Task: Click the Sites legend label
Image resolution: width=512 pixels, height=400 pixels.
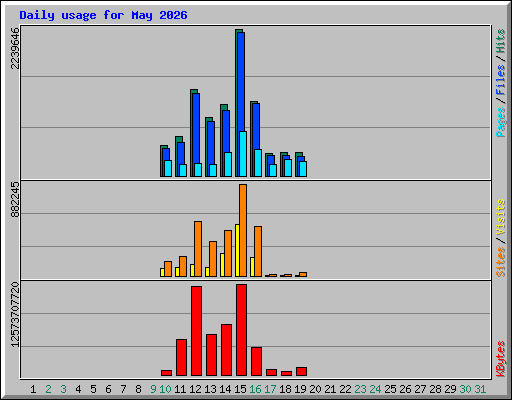Action: click(x=500, y=262)
